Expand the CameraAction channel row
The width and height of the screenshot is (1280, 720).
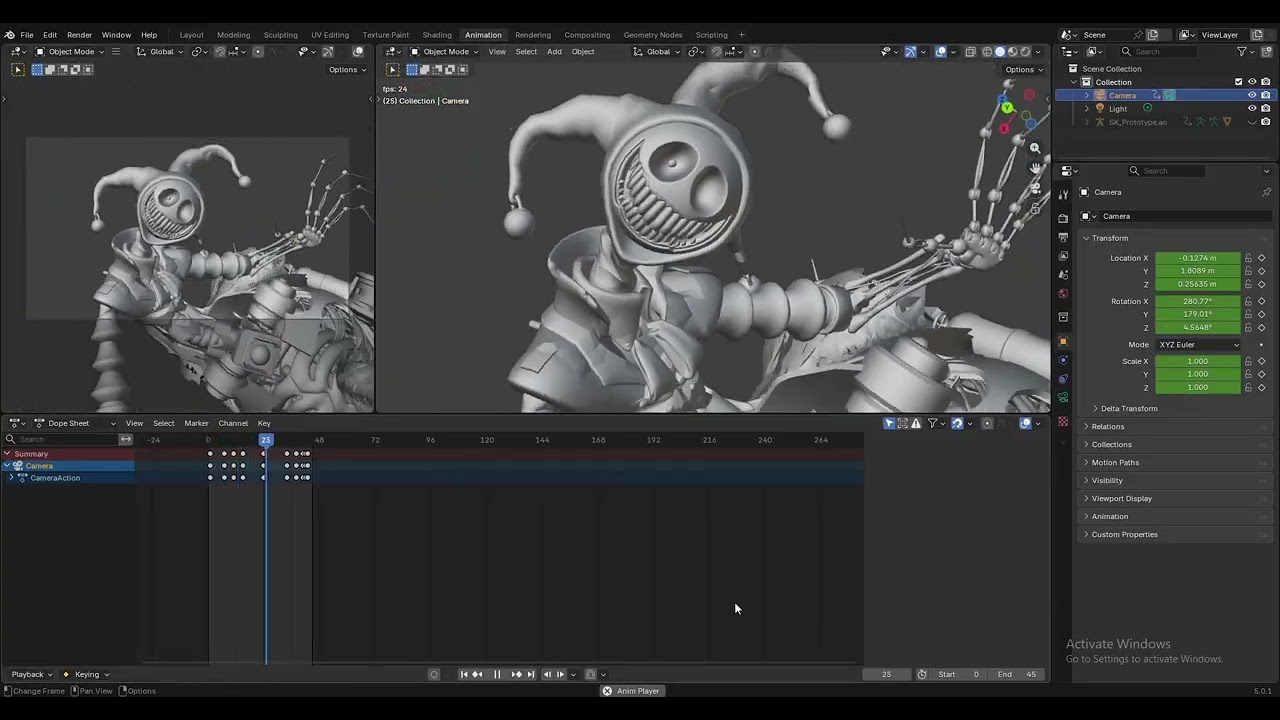click(x=11, y=478)
